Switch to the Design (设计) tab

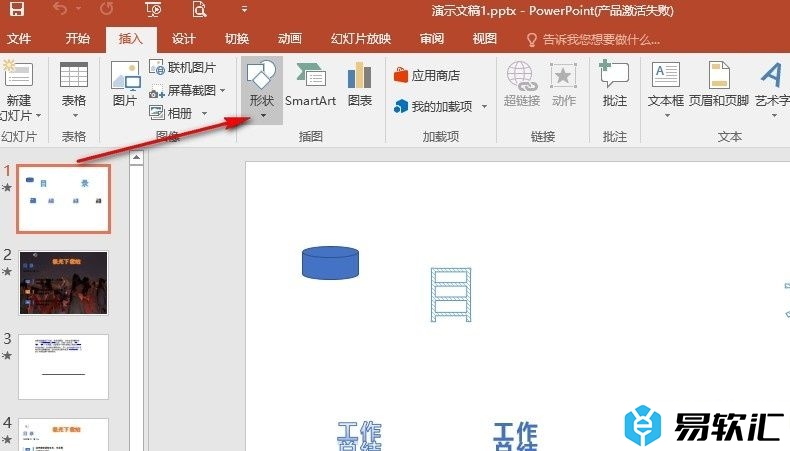tap(183, 40)
